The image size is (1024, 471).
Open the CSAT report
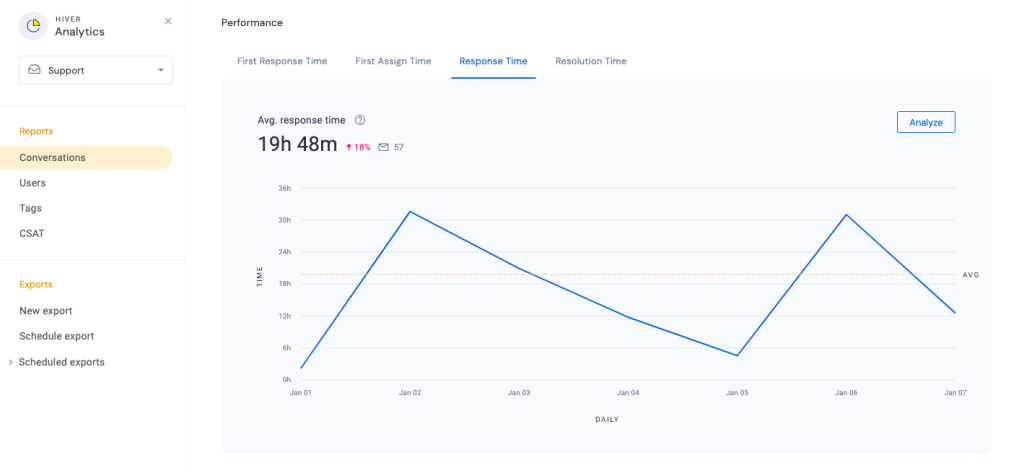pyautogui.click(x=32, y=233)
